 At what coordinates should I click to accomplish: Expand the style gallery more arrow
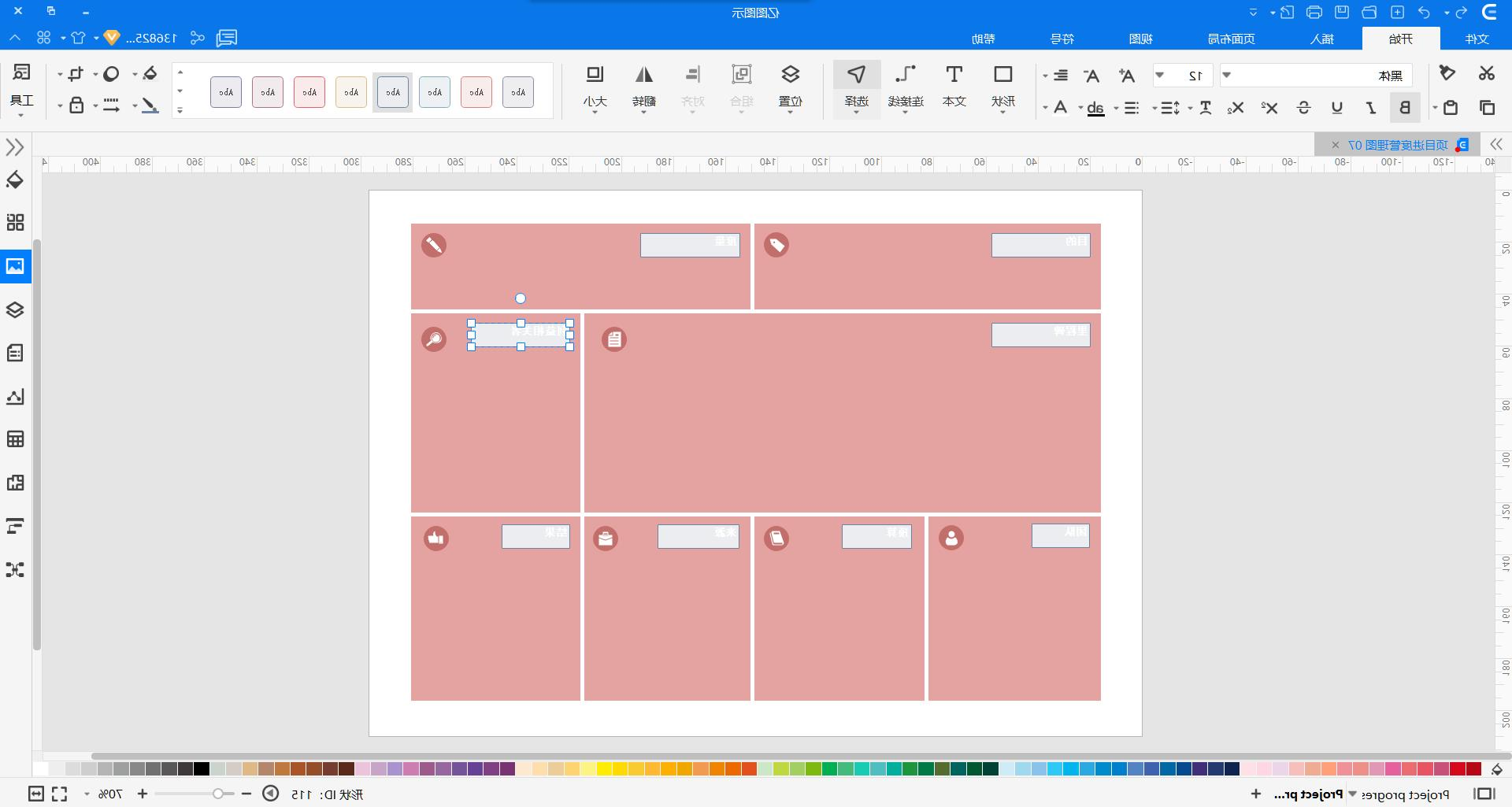pos(180,110)
